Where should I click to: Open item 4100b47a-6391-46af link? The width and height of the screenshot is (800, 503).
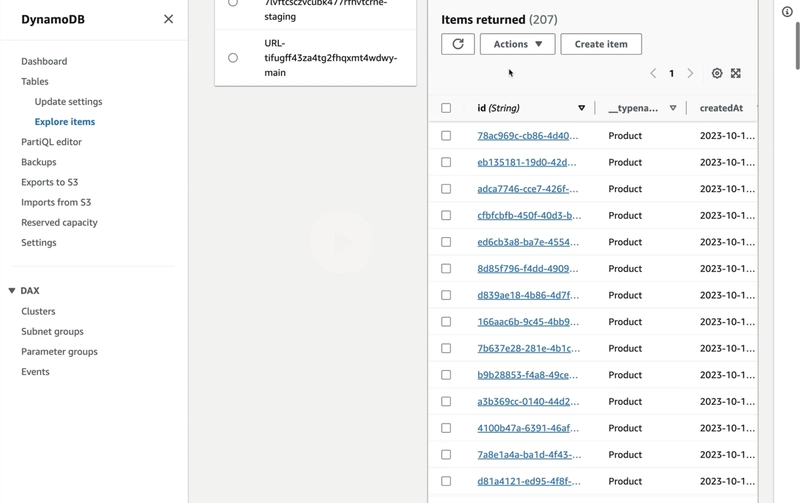pos(528,428)
